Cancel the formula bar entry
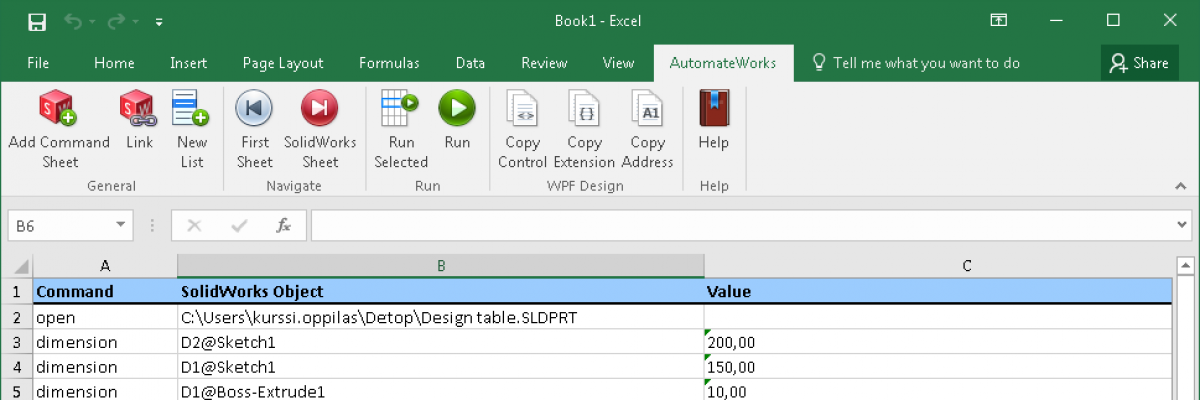The width and height of the screenshot is (1200, 400). tap(194, 226)
